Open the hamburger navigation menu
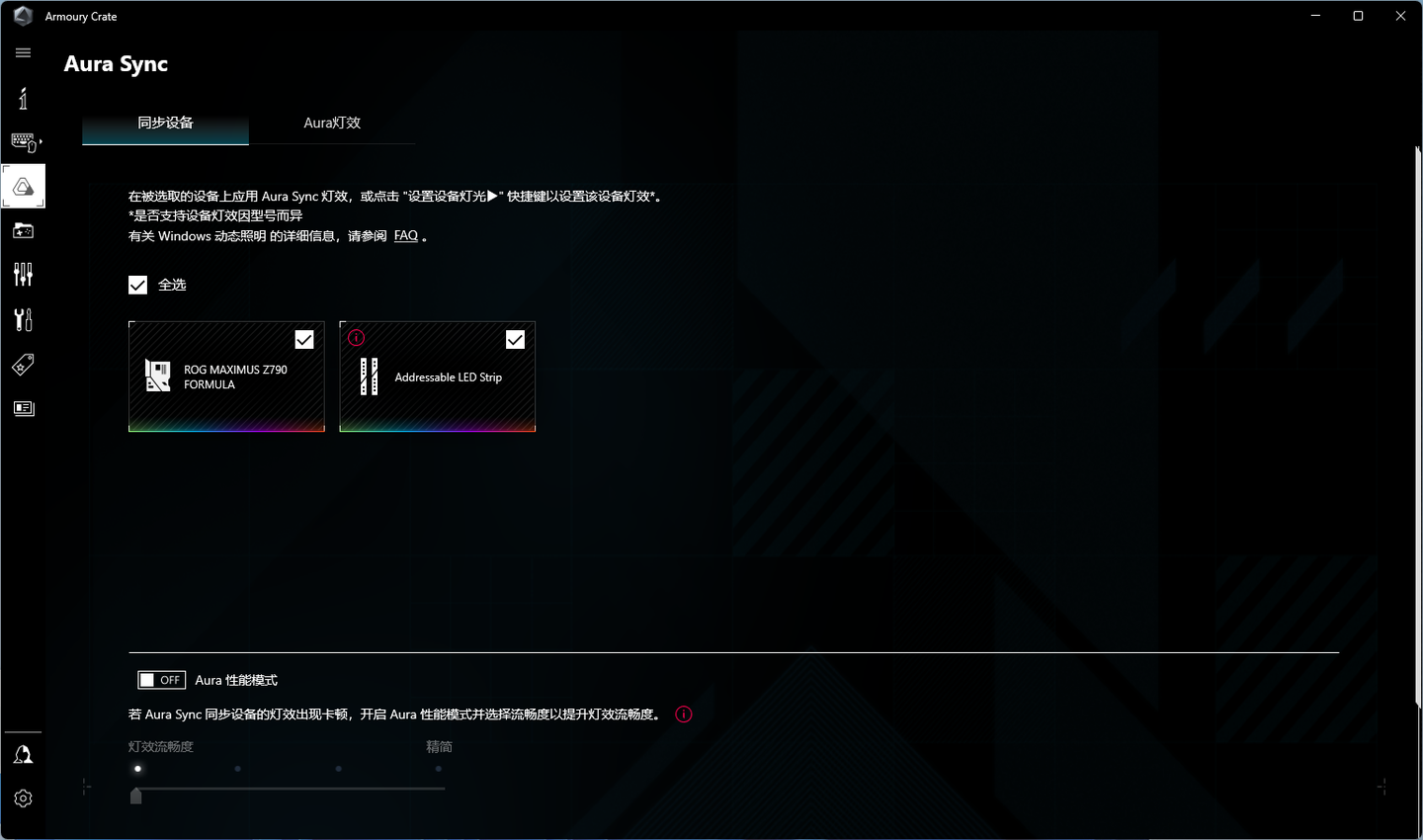The width and height of the screenshot is (1423, 840). coord(22,51)
